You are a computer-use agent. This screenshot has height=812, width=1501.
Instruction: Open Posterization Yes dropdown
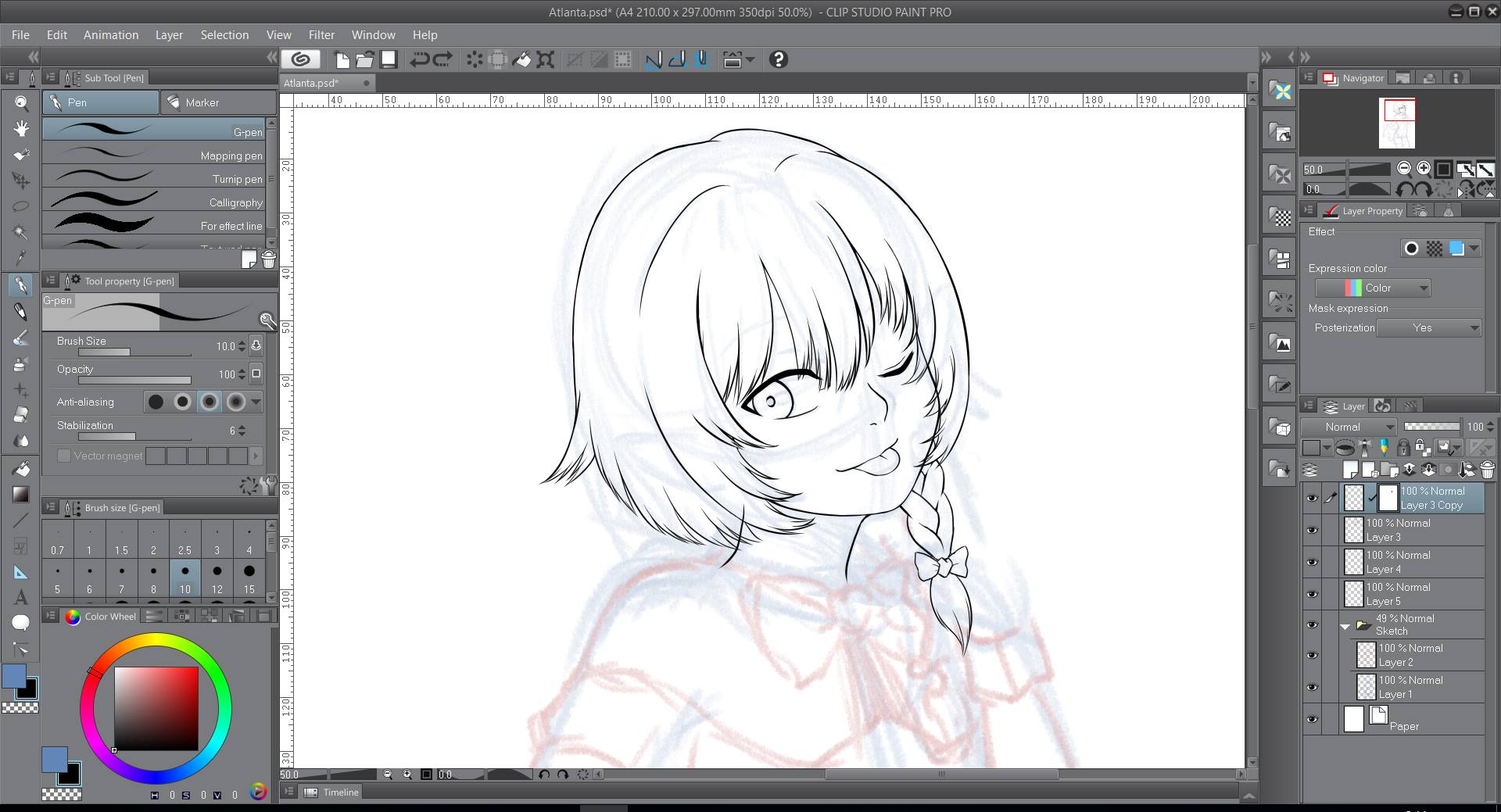pyautogui.click(x=1429, y=328)
